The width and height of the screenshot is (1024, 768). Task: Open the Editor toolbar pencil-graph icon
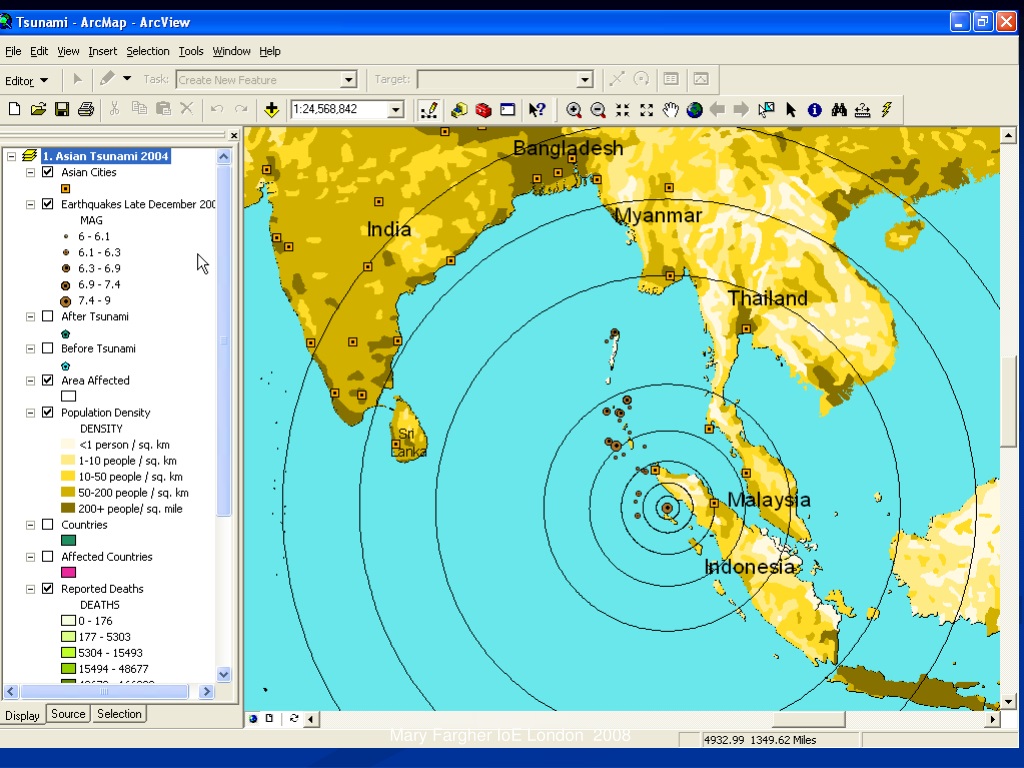[x=429, y=110]
